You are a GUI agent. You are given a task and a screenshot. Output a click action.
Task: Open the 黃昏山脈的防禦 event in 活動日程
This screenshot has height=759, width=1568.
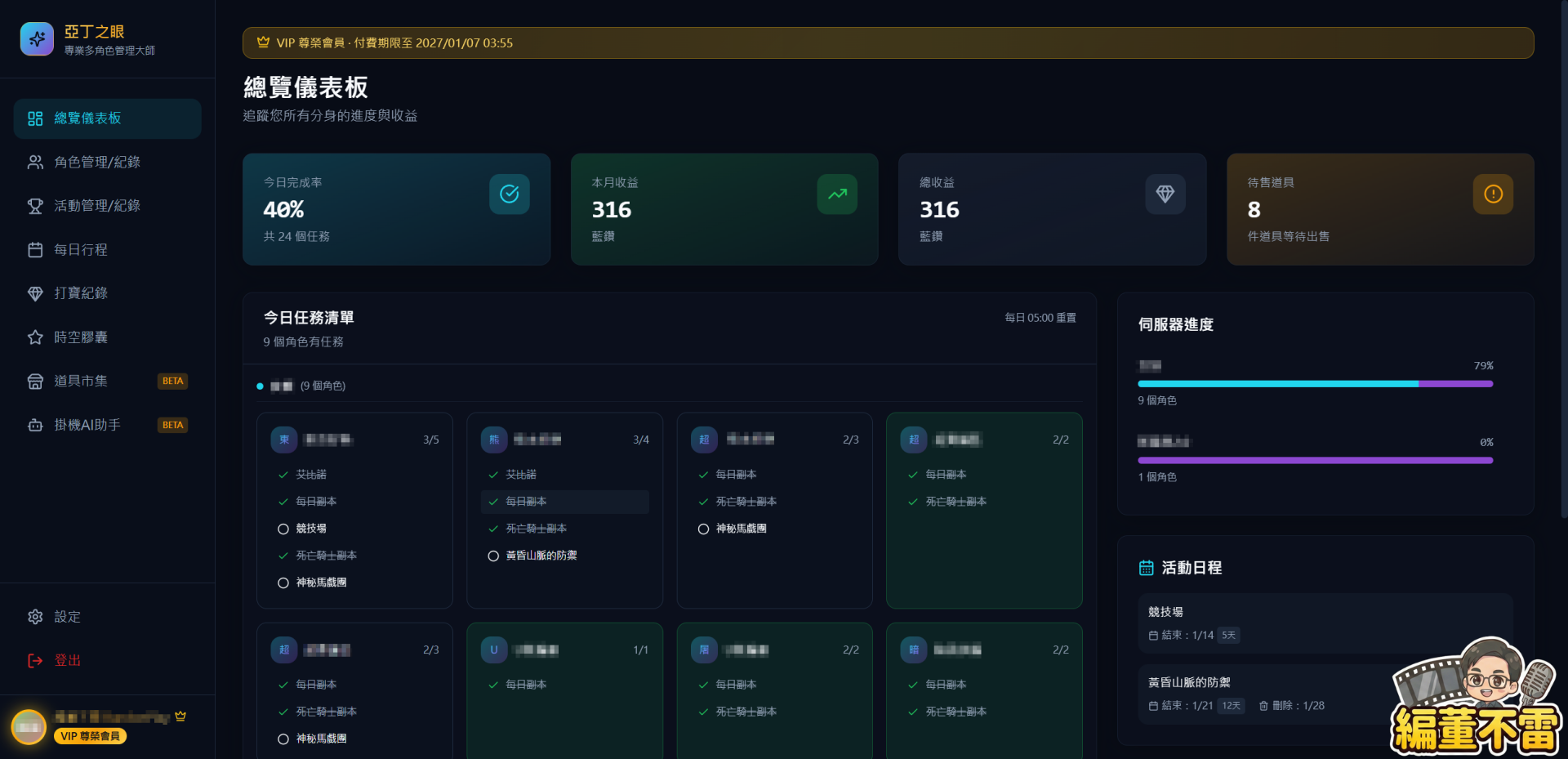pyautogui.click(x=1325, y=694)
